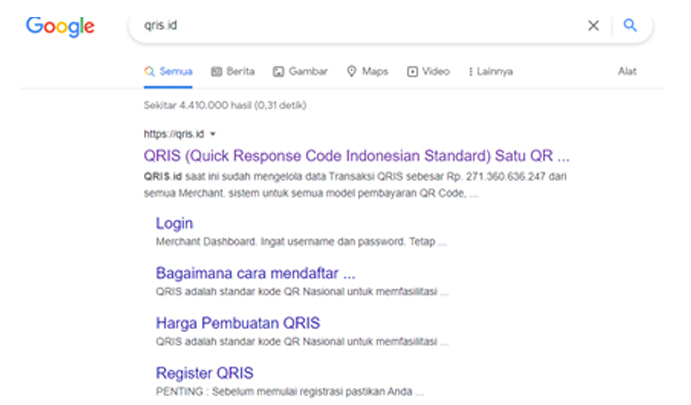Click the magnifier icon beside Semua

[x=149, y=71]
